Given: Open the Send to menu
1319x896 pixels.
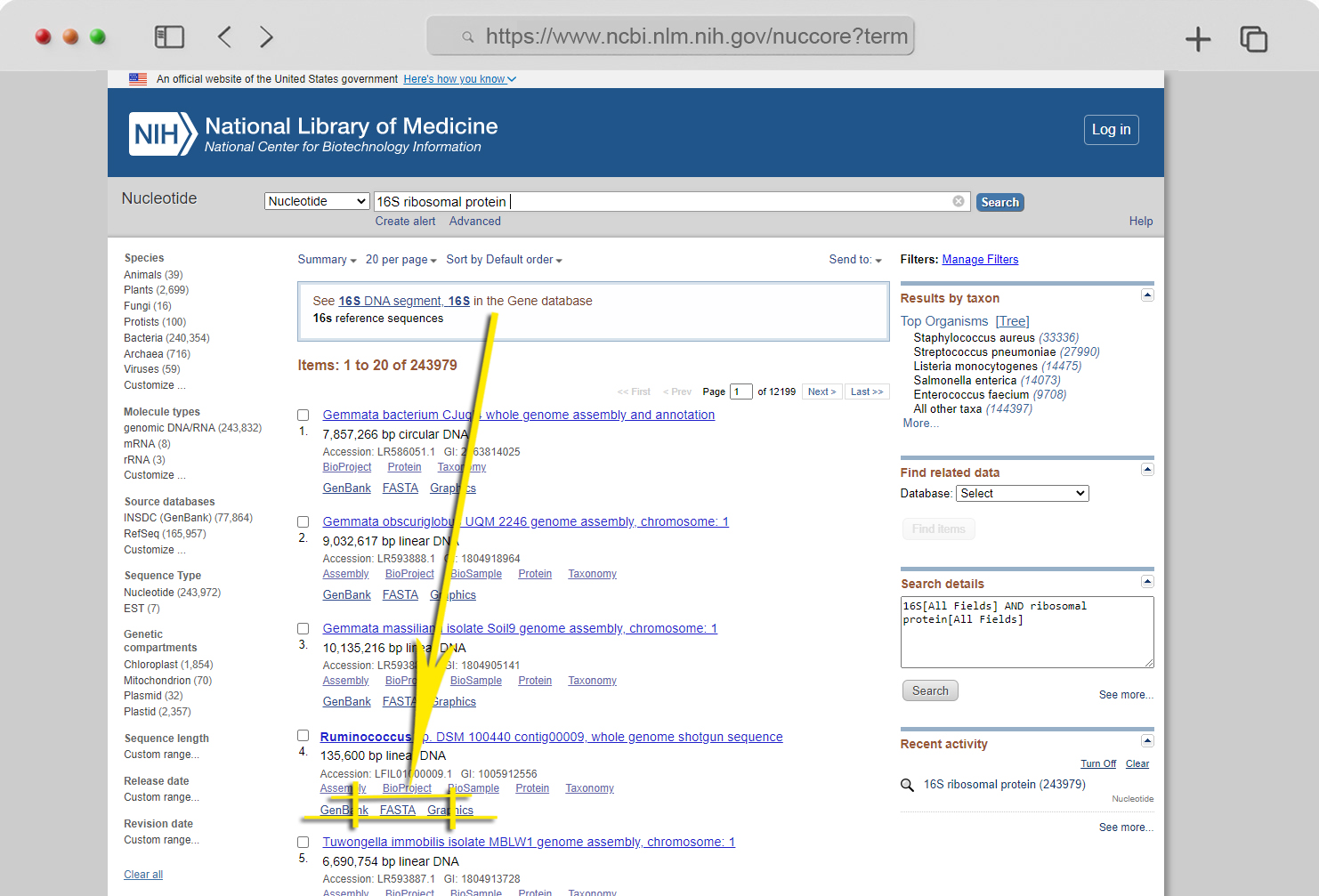Looking at the screenshot, I should [x=855, y=260].
